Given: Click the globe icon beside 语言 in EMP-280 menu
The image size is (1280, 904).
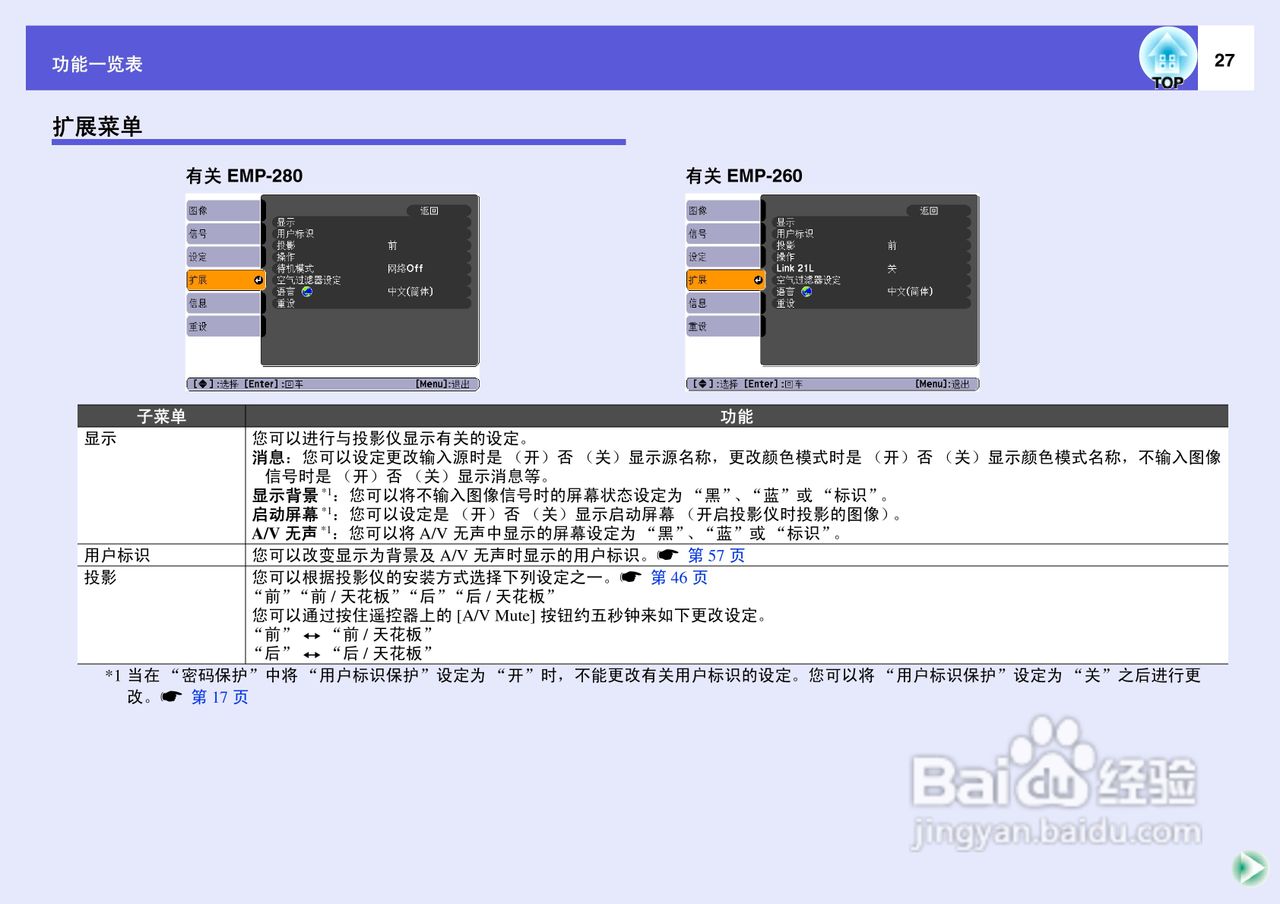Looking at the screenshot, I should tap(307, 291).
